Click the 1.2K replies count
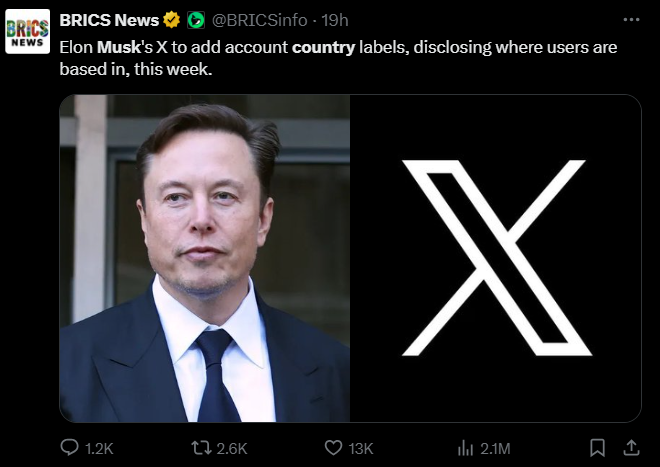The width and height of the screenshot is (660, 467). tap(100, 448)
